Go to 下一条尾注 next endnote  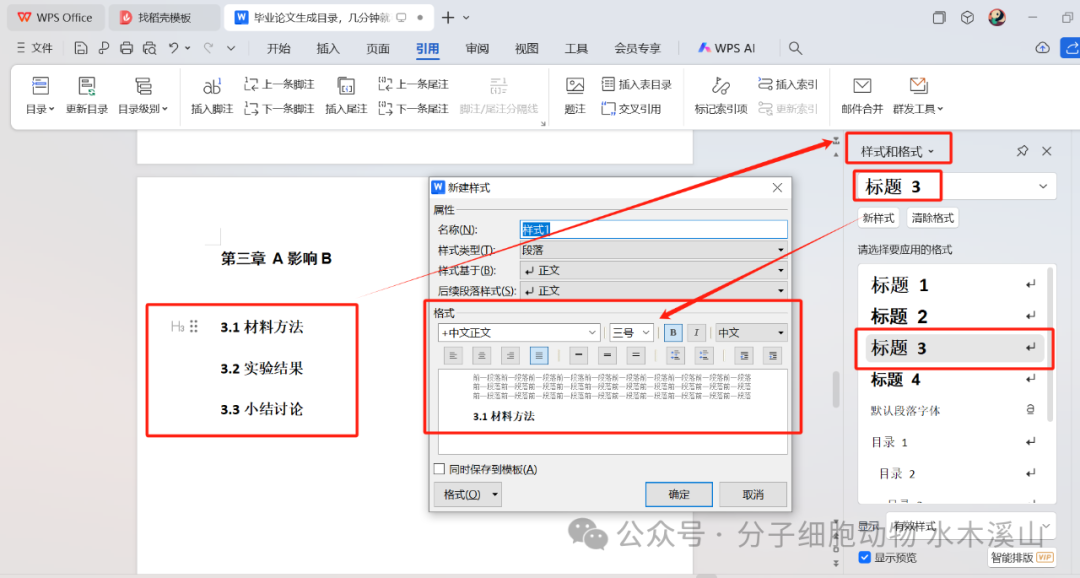click(x=413, y=109)
